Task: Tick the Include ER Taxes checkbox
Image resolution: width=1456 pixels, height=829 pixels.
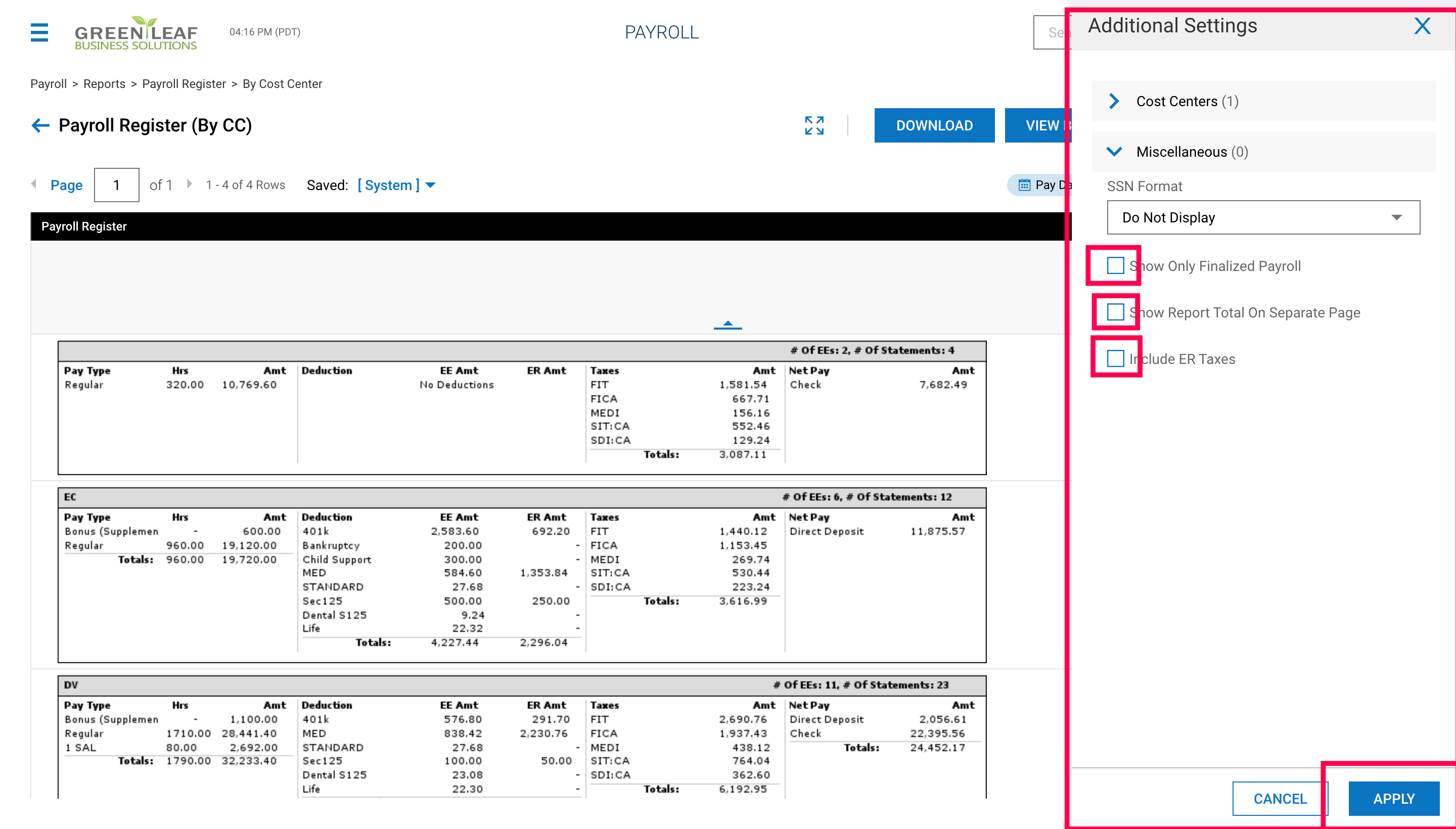Action: point(1115,358)
